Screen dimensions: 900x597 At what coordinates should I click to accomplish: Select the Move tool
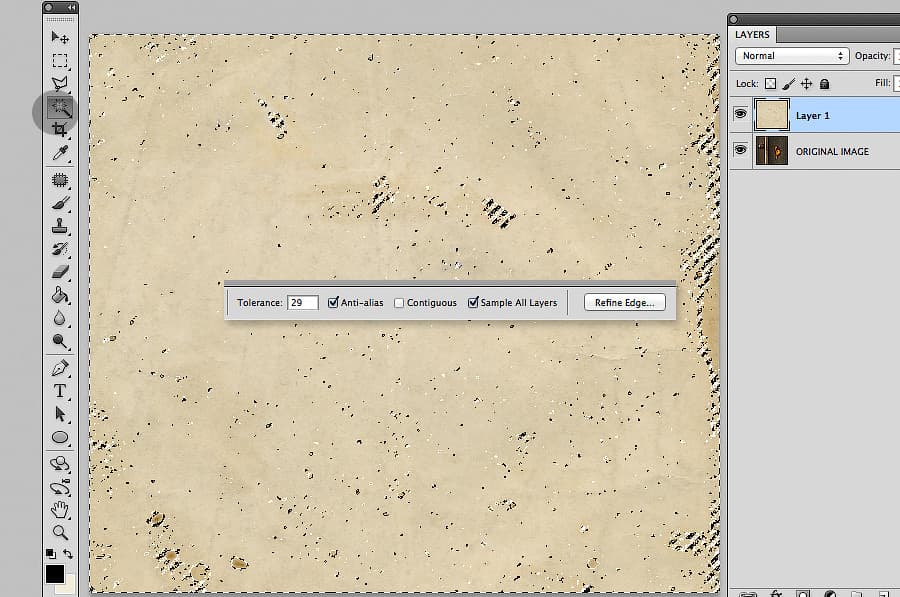pyautogui.click(x=60, y=38)
